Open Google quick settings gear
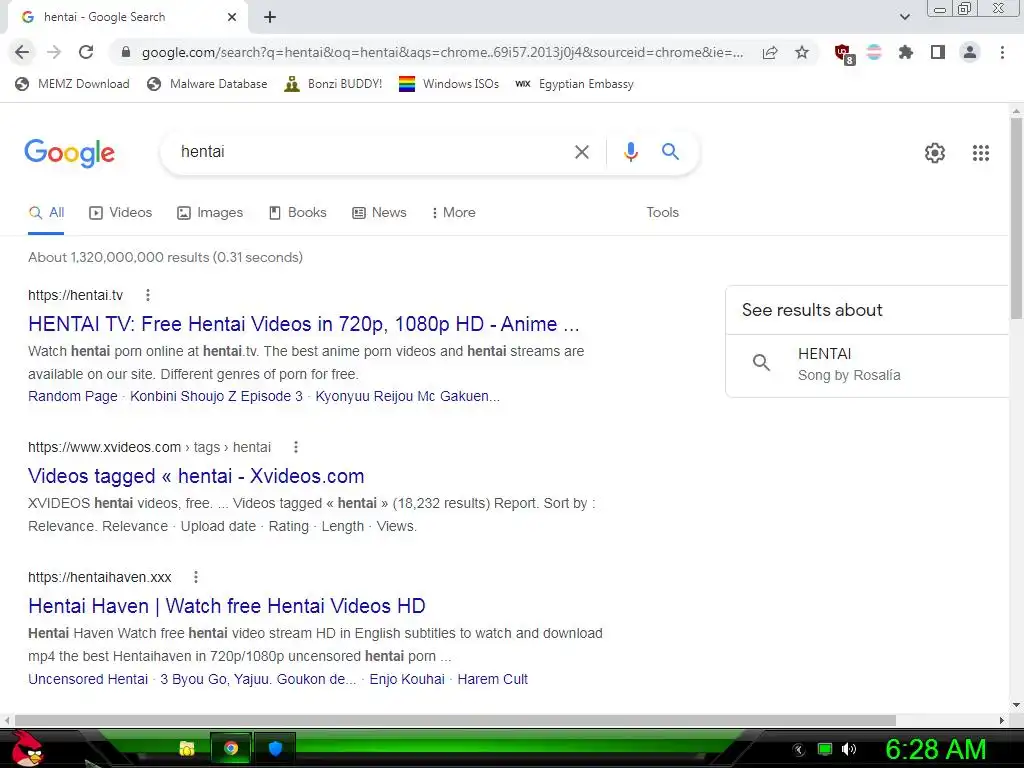The image size is (1024, 768). tap(935, 153)
